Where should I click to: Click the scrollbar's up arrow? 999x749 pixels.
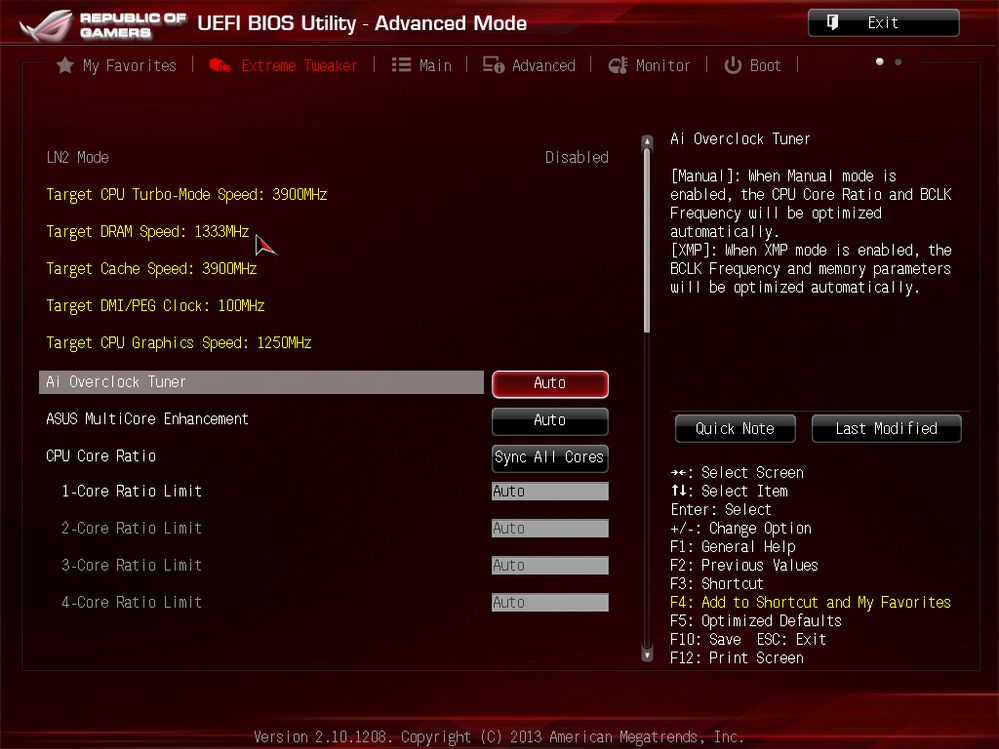647,141
